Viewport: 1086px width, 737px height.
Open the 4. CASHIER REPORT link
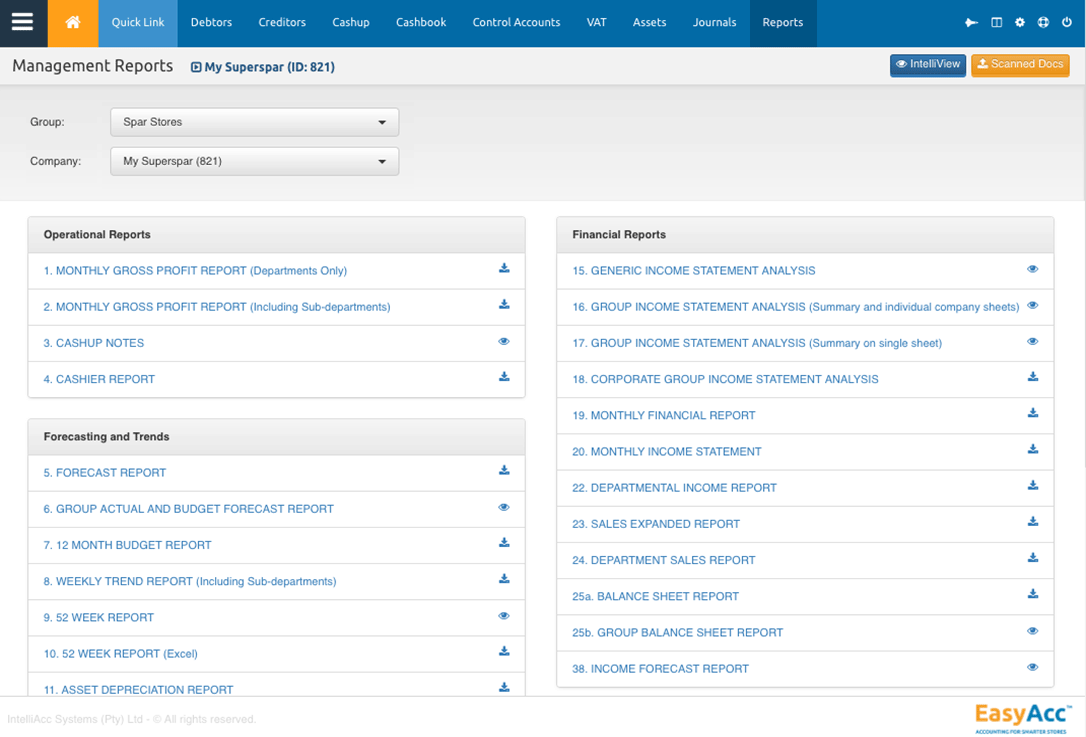99,379
